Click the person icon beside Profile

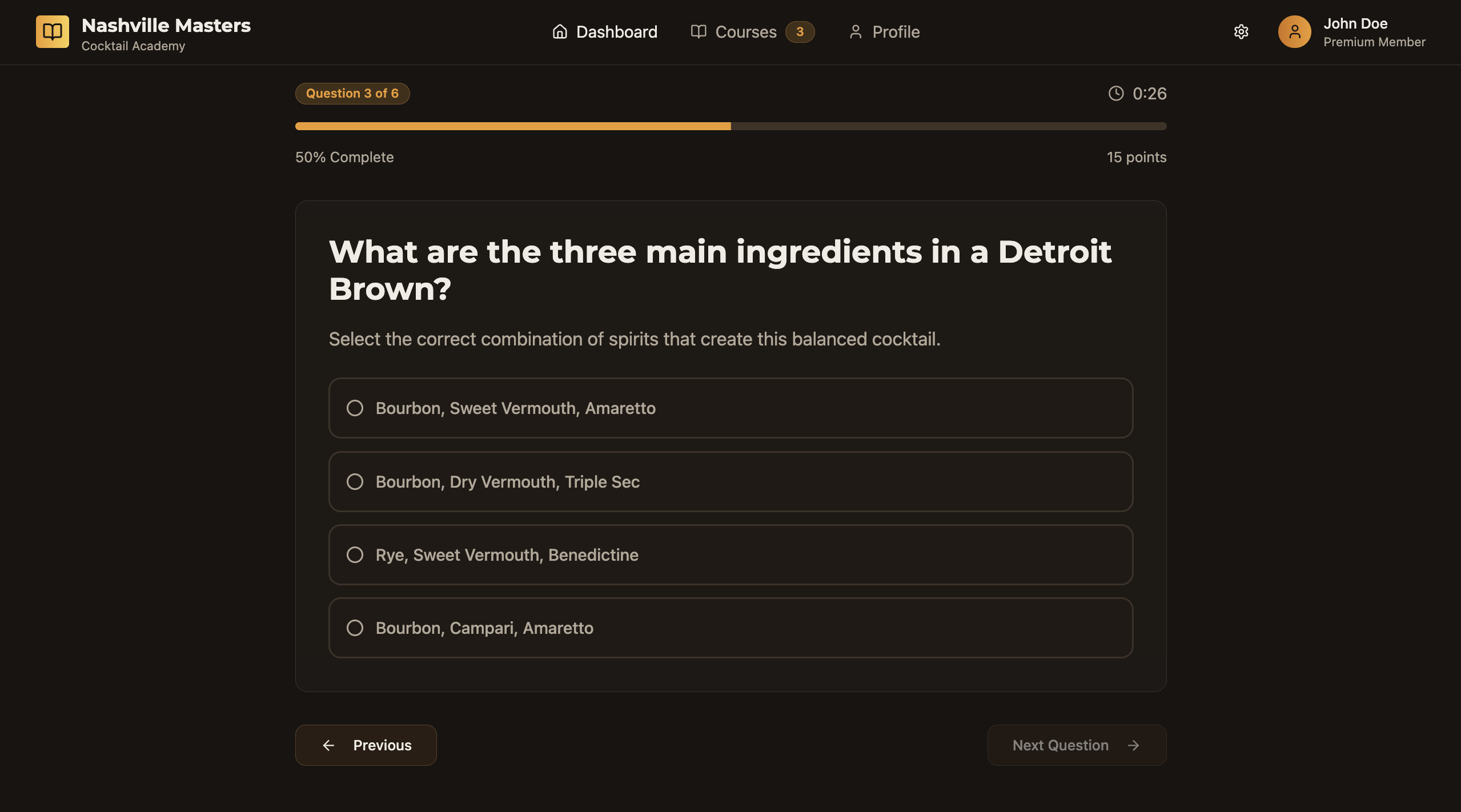tap(856, 32)
